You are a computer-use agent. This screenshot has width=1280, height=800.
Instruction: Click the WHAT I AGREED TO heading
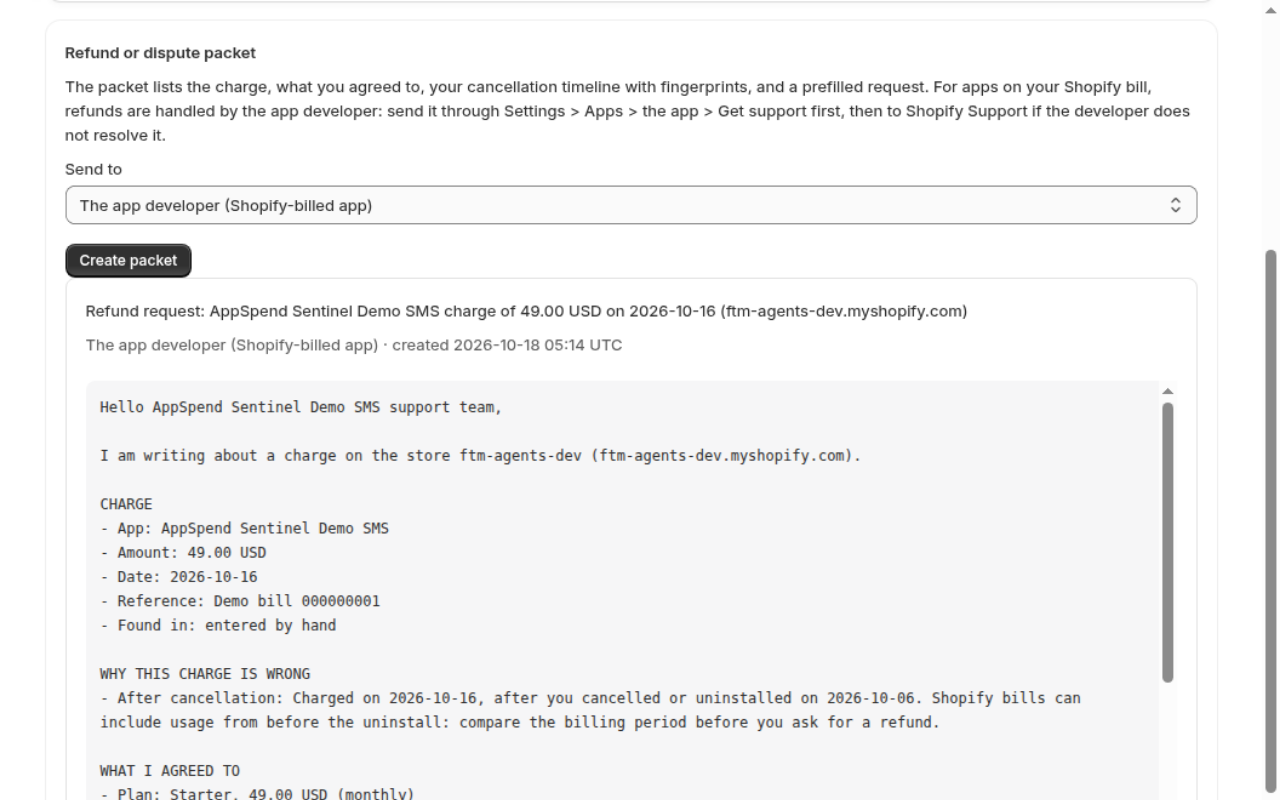coord(170,771)
